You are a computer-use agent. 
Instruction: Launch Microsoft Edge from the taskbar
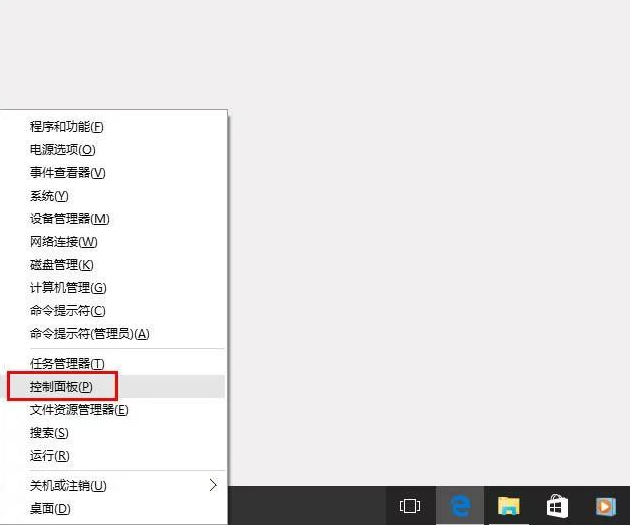pos(460,506)
